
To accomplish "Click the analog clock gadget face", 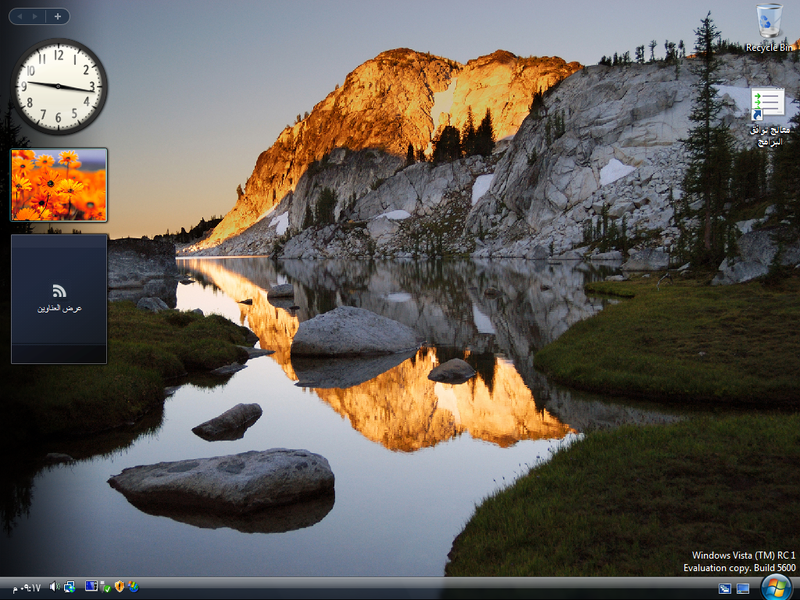I will tap(57, 85).
